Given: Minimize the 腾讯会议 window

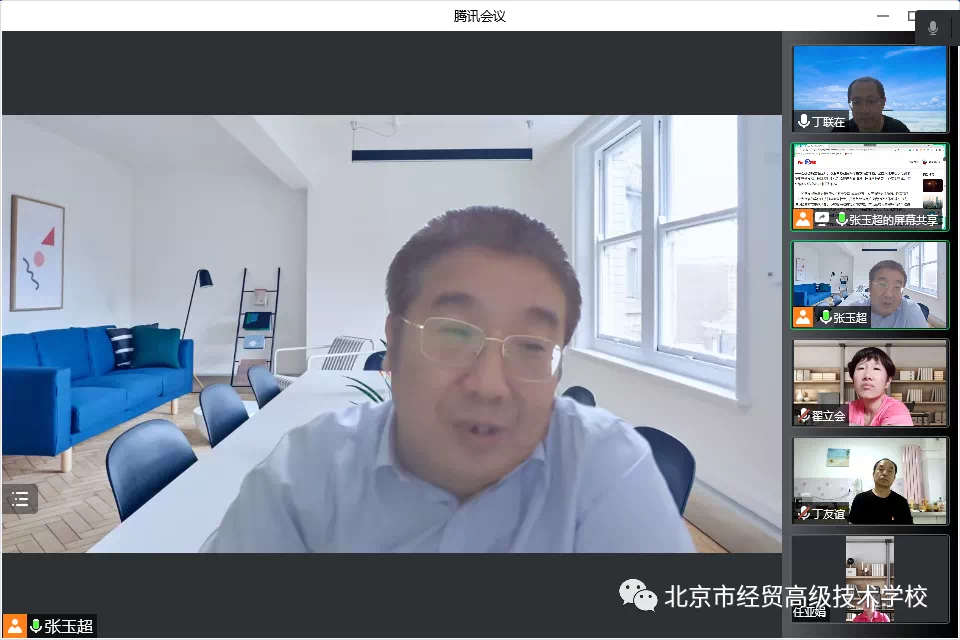Looking at the screenshot, I should pos(883,16).
